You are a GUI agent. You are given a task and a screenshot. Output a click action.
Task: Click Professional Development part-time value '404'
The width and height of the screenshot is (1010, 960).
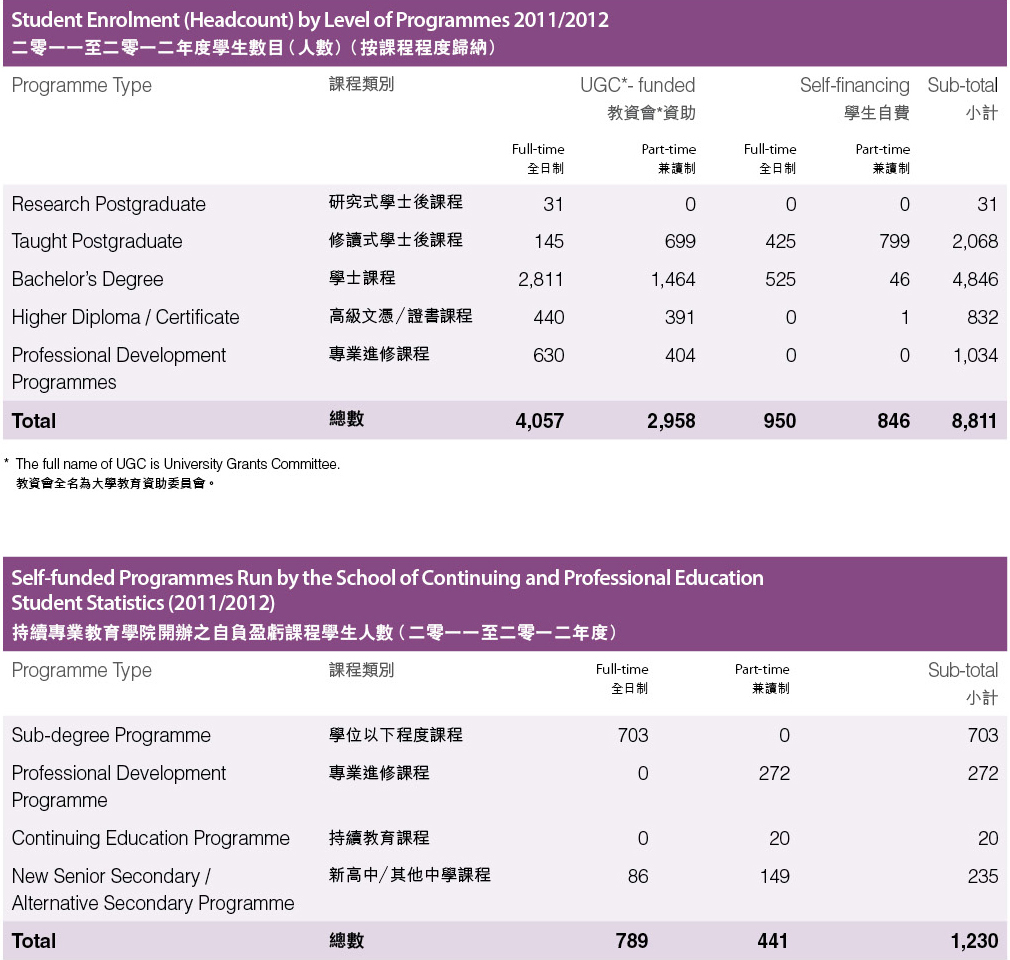[680, 356]
